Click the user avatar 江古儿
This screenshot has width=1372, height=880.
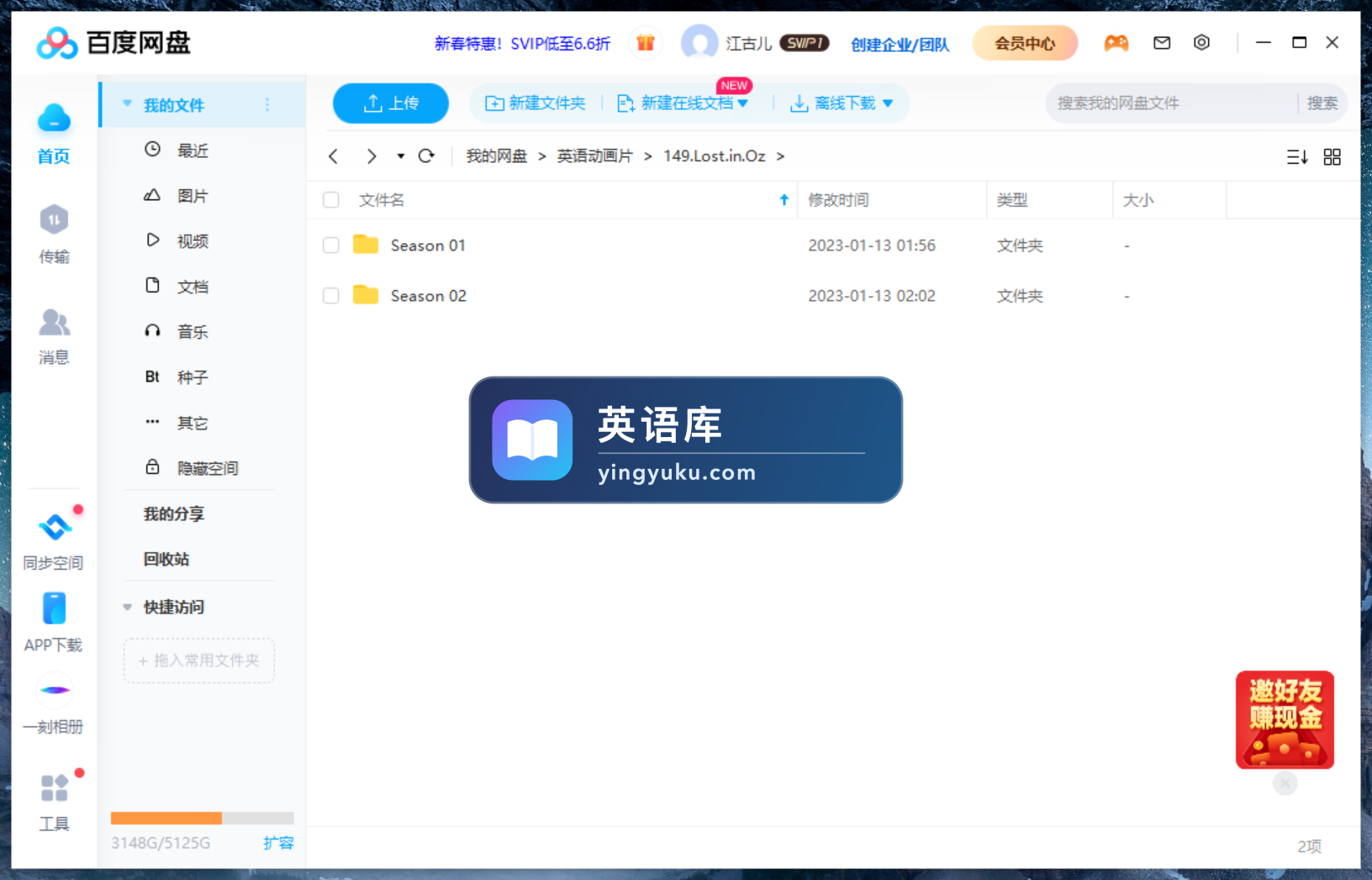coord(699,43)
